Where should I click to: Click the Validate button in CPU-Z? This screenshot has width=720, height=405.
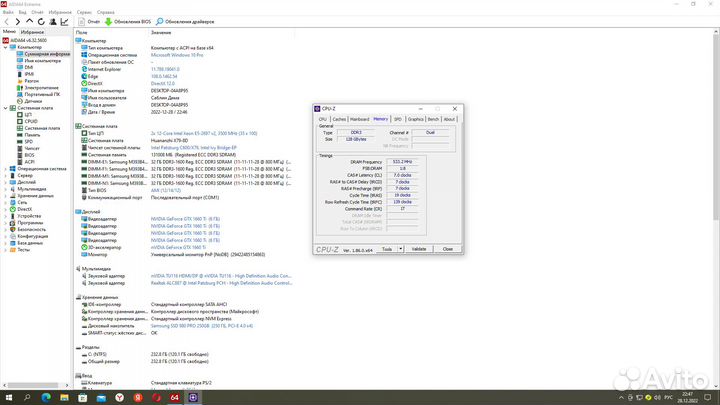coord(419,249)
